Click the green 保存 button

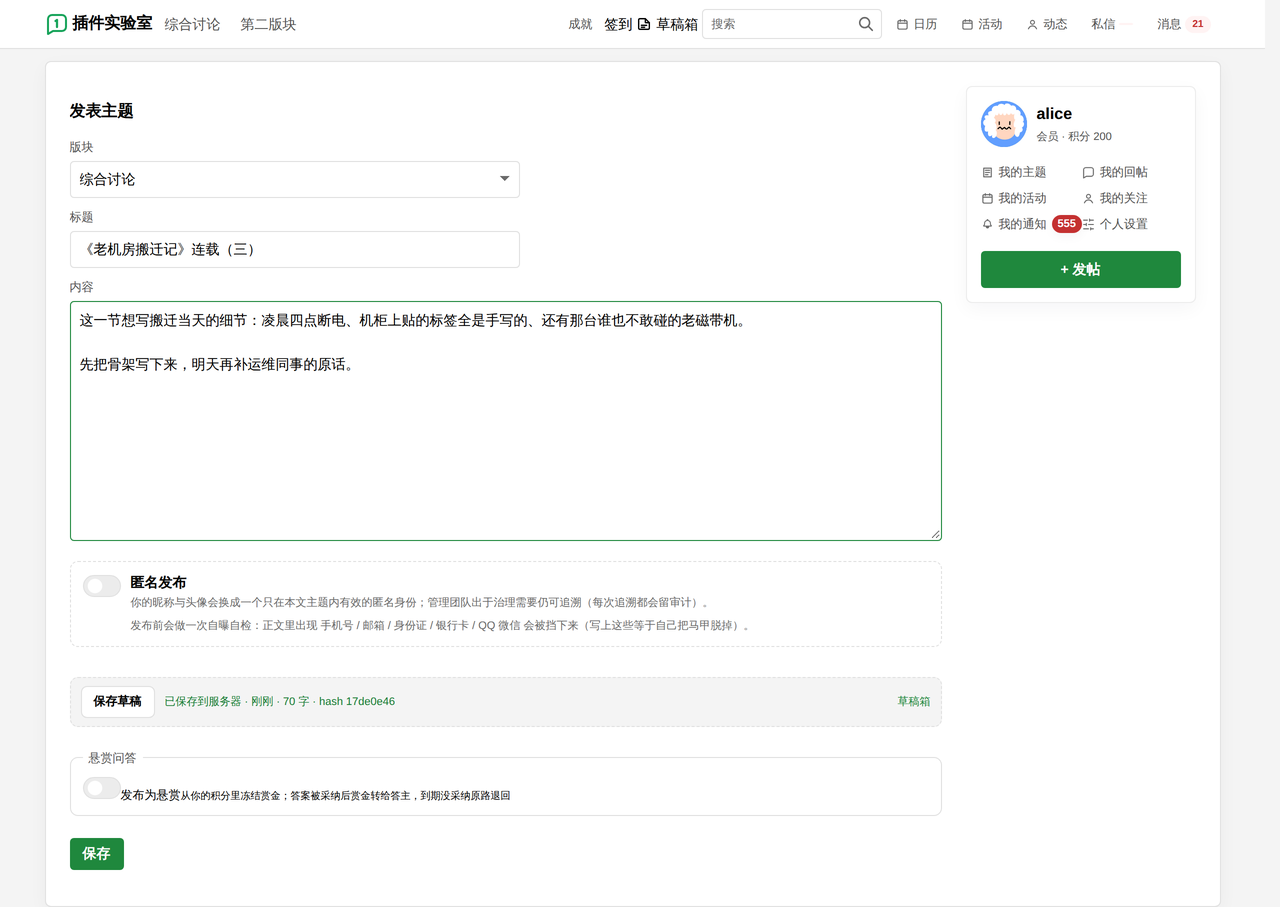[x=97, y=854]
